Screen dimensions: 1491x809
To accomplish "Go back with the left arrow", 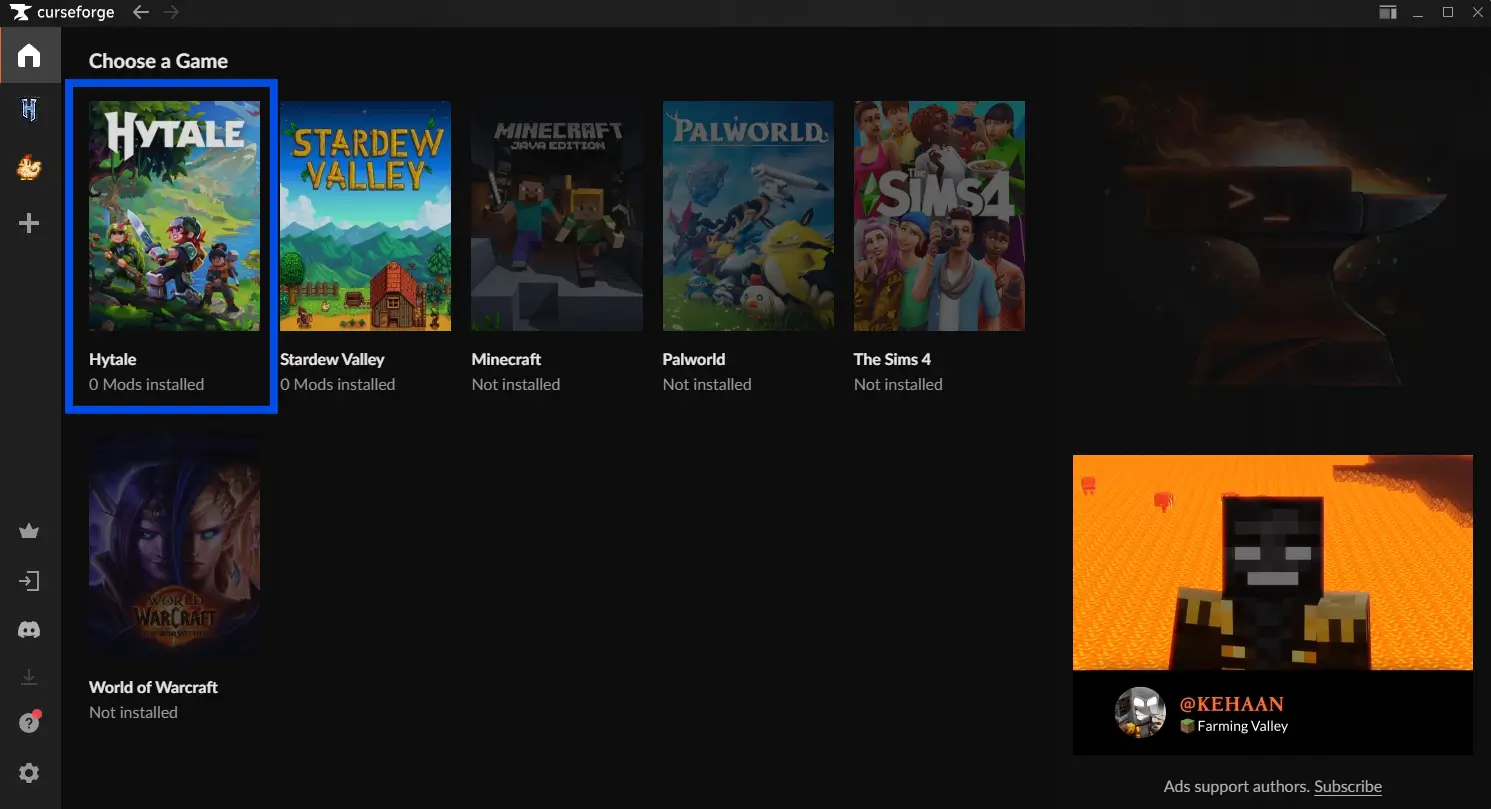I will [x=141, y=12].
